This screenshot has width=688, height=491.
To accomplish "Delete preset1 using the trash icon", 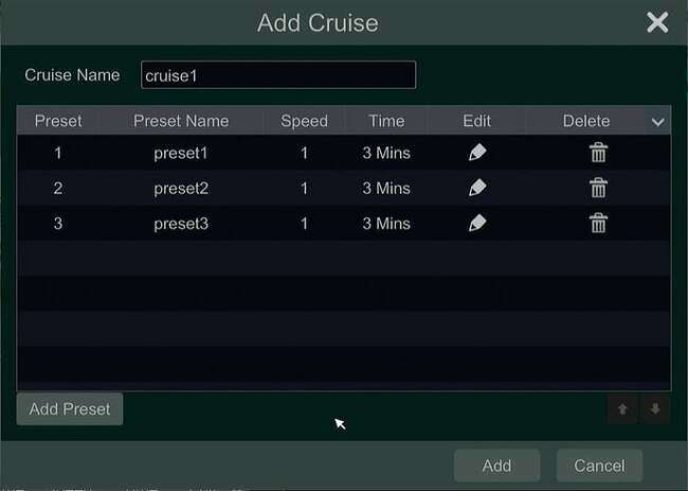I will click(598, 153).
